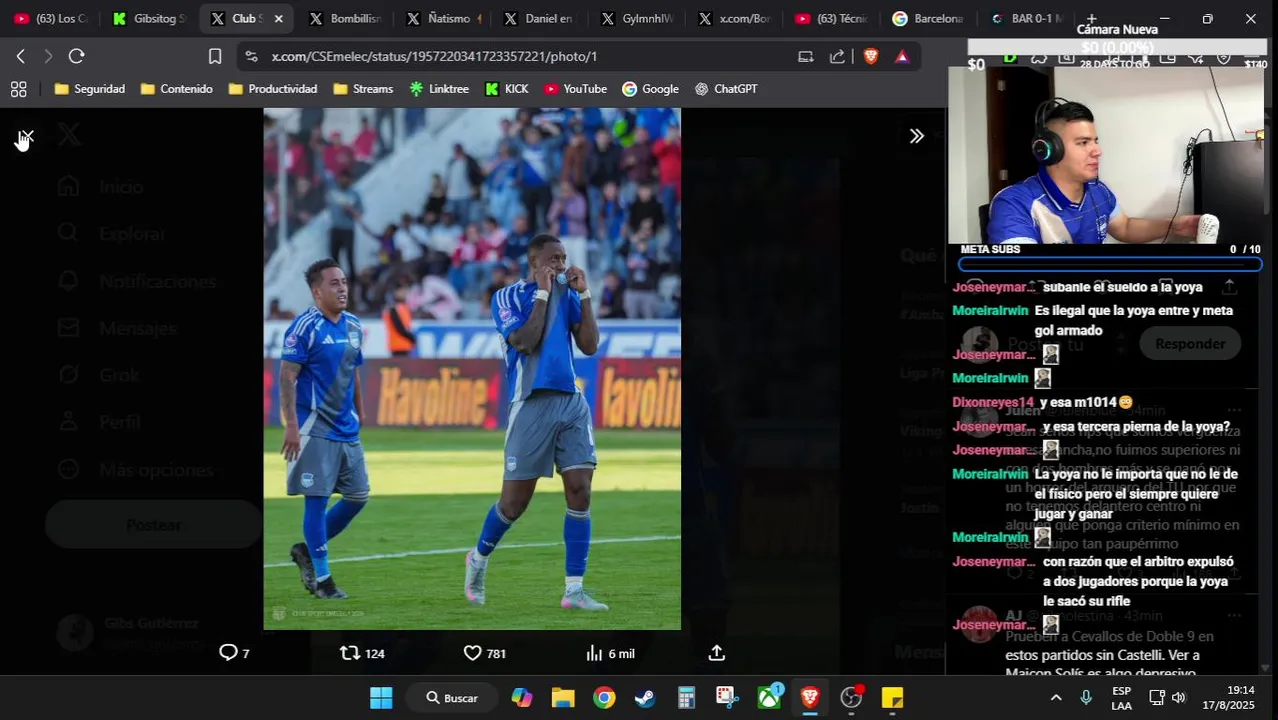Switch to the '(63) Técnic' YouTube tab
1278x720 pixels.
click(833, 18)
